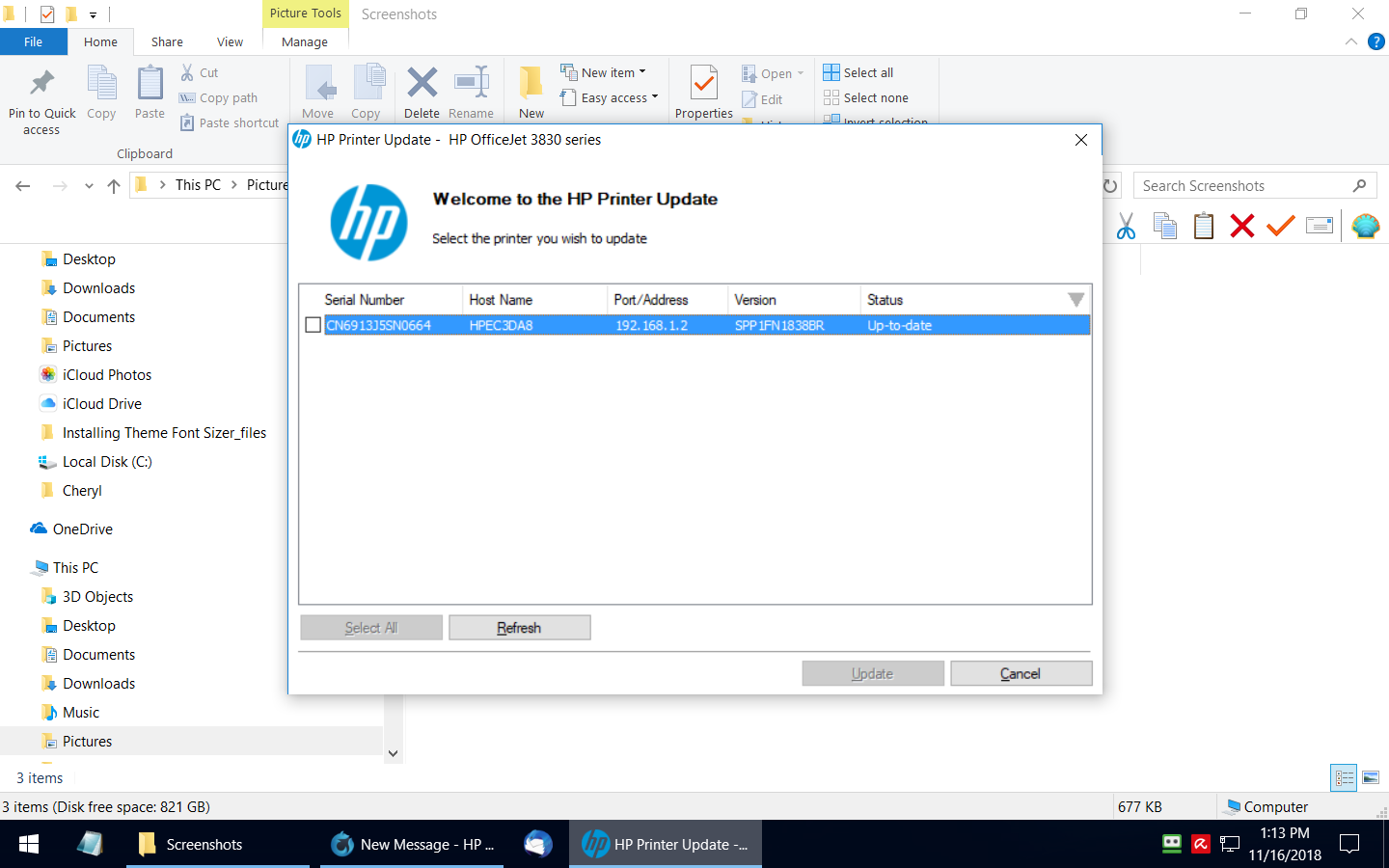Select OneDrive in the navigation pane
This screenshot has width=1389, height=868.
(x=82, y=529)
